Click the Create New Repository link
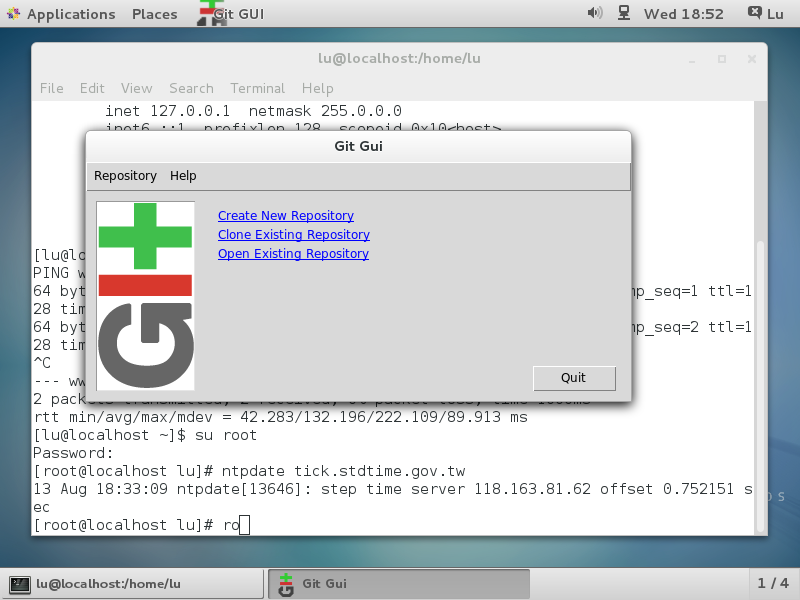This screenshot has width=800, height=600. click(286, 216)
